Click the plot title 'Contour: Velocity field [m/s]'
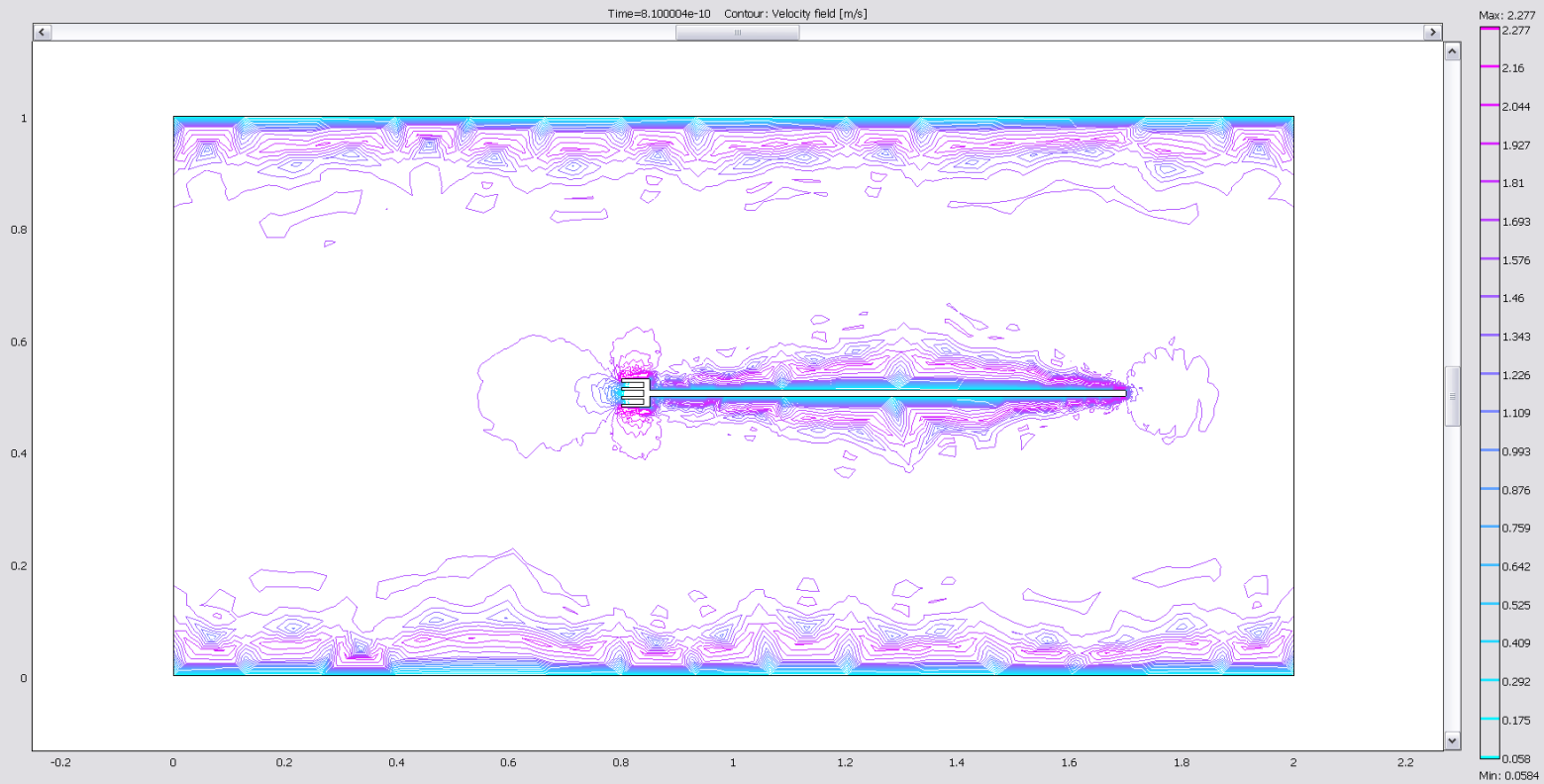The image size is (1544, 784). pyautogui.click(x=795, y=14)
